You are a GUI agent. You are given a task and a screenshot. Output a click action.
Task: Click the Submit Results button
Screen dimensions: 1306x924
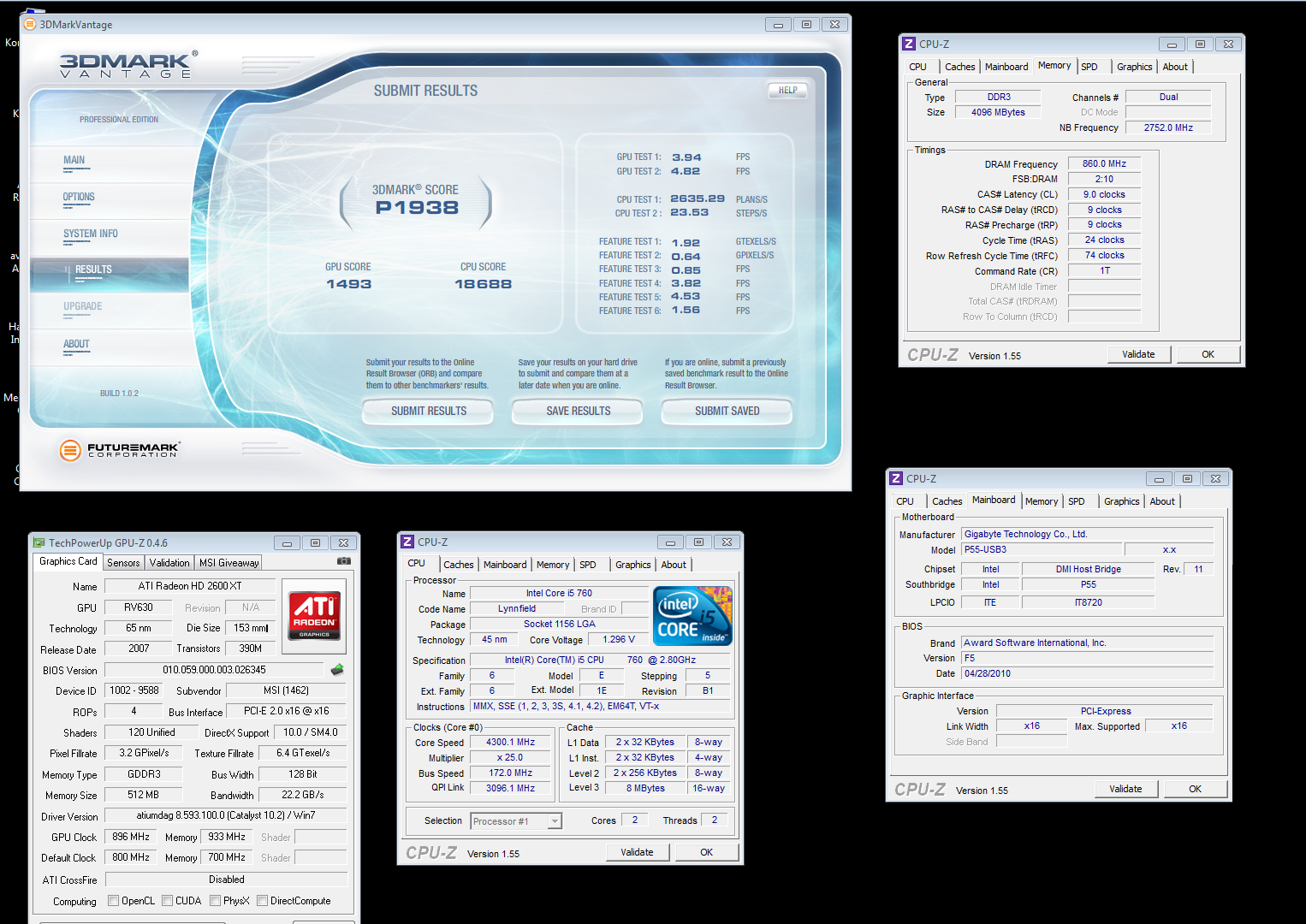pyautogui.click(x=429, y=412)
